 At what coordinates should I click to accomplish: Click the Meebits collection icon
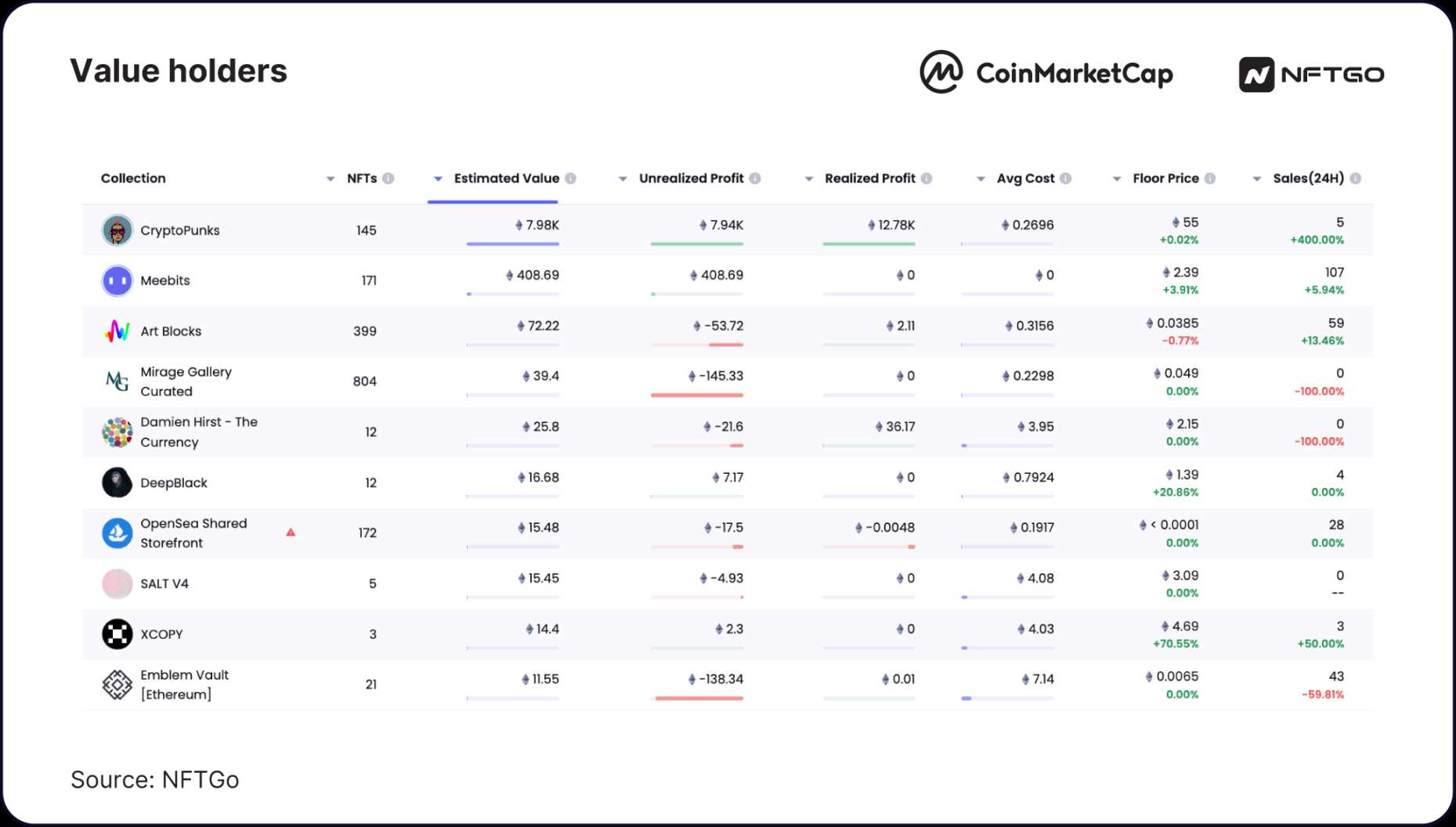tap(117, 280)
